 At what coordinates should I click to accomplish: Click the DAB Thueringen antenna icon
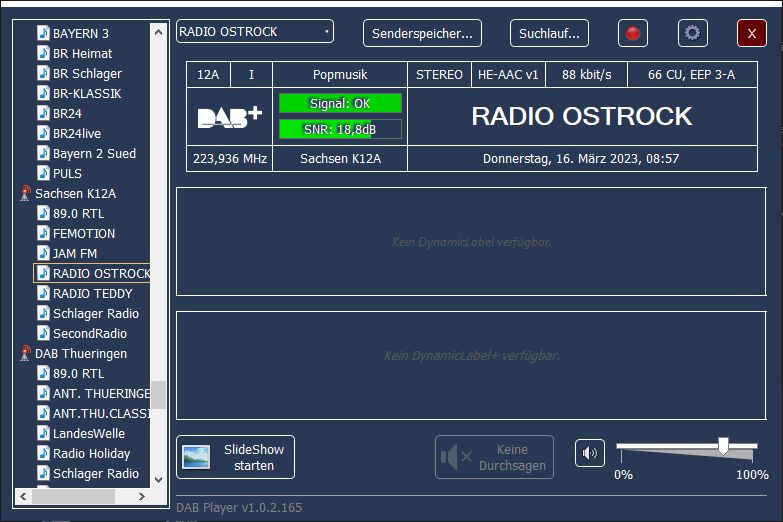tap(25, 353)
